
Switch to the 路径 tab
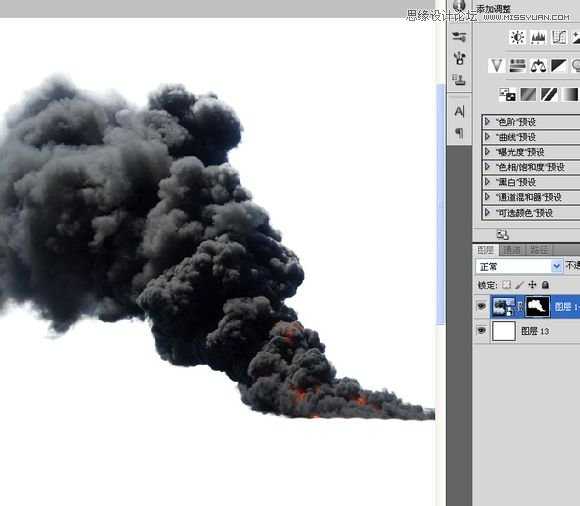[x=539, y=250]
